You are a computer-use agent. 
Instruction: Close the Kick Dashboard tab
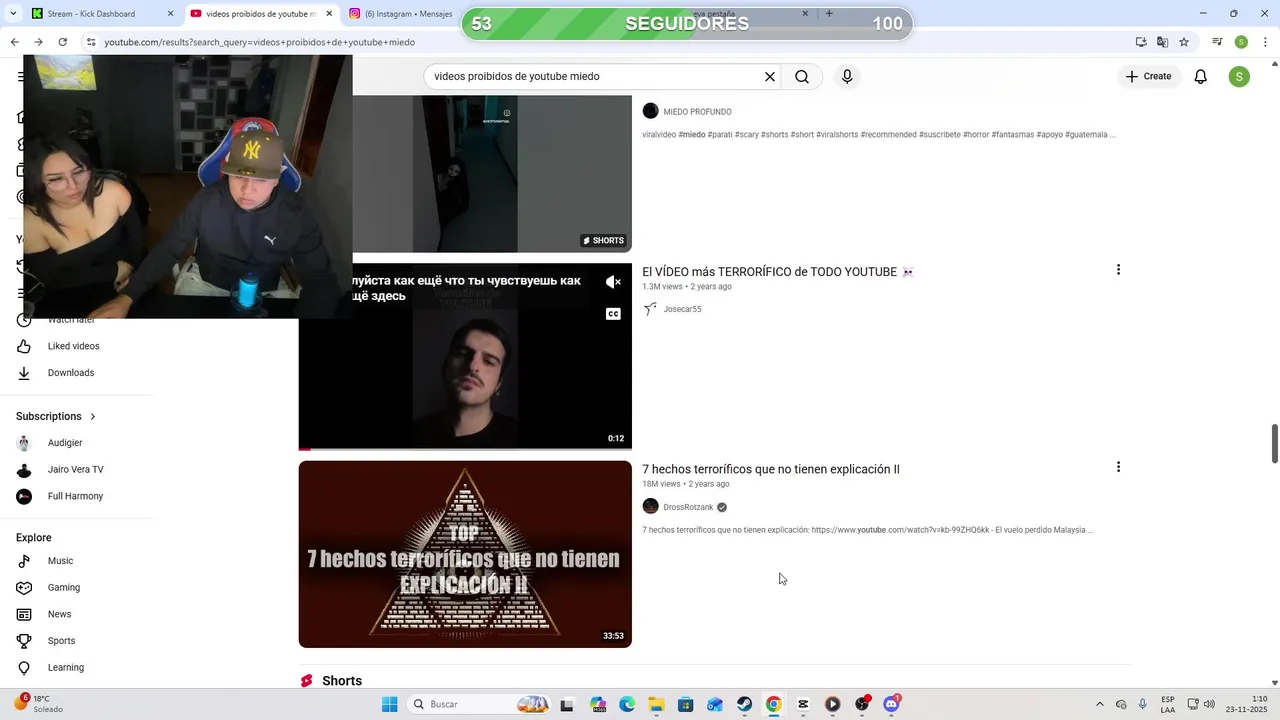[171, 14]
